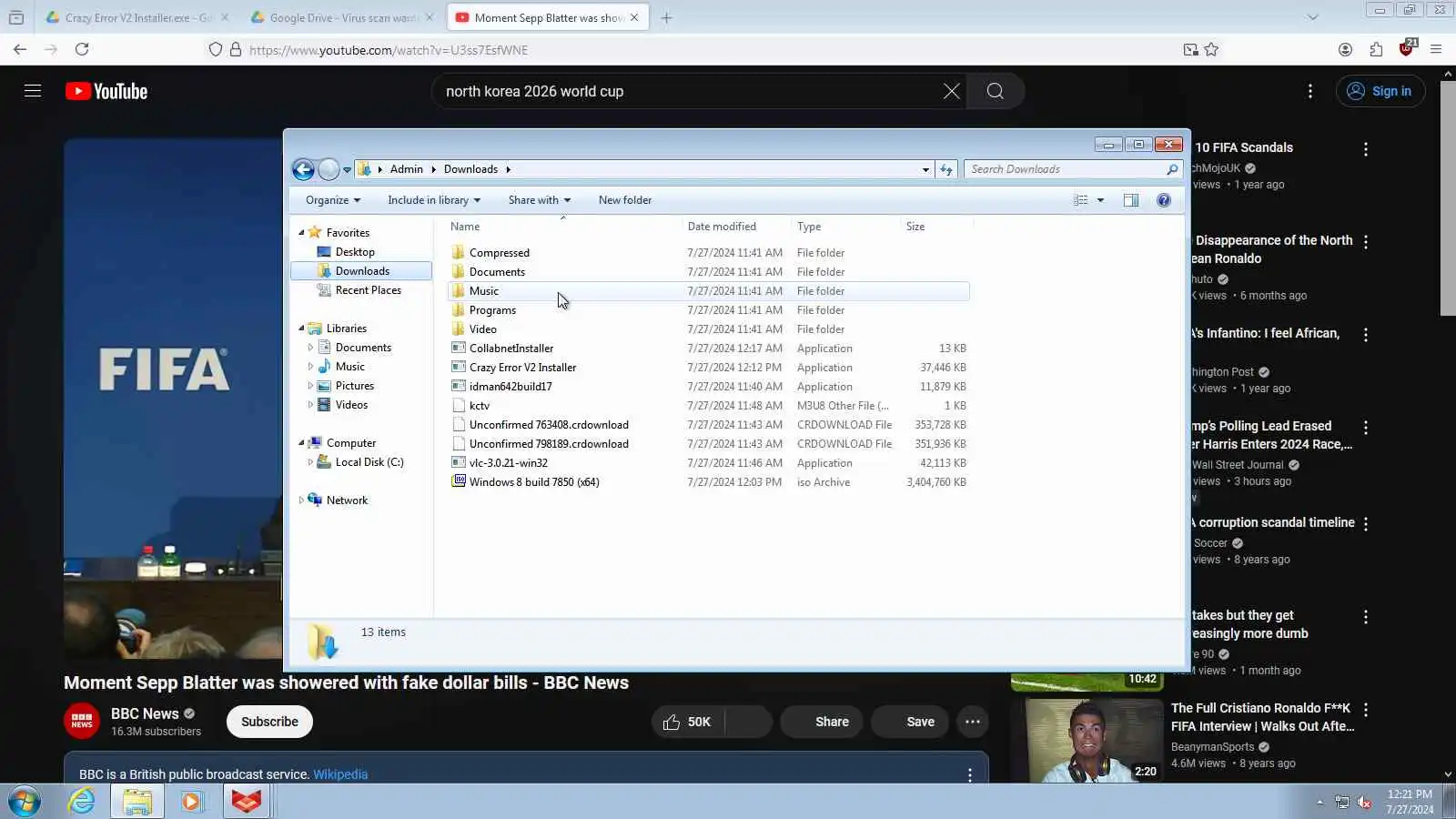1456x819 pixels.
Task: Select the Compressed folder row
Action: 709,253
